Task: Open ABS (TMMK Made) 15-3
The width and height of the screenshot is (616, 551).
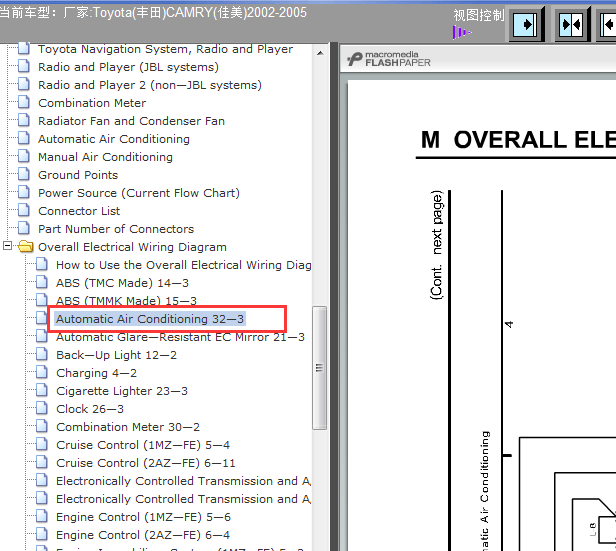Action: tap(126, 301)
